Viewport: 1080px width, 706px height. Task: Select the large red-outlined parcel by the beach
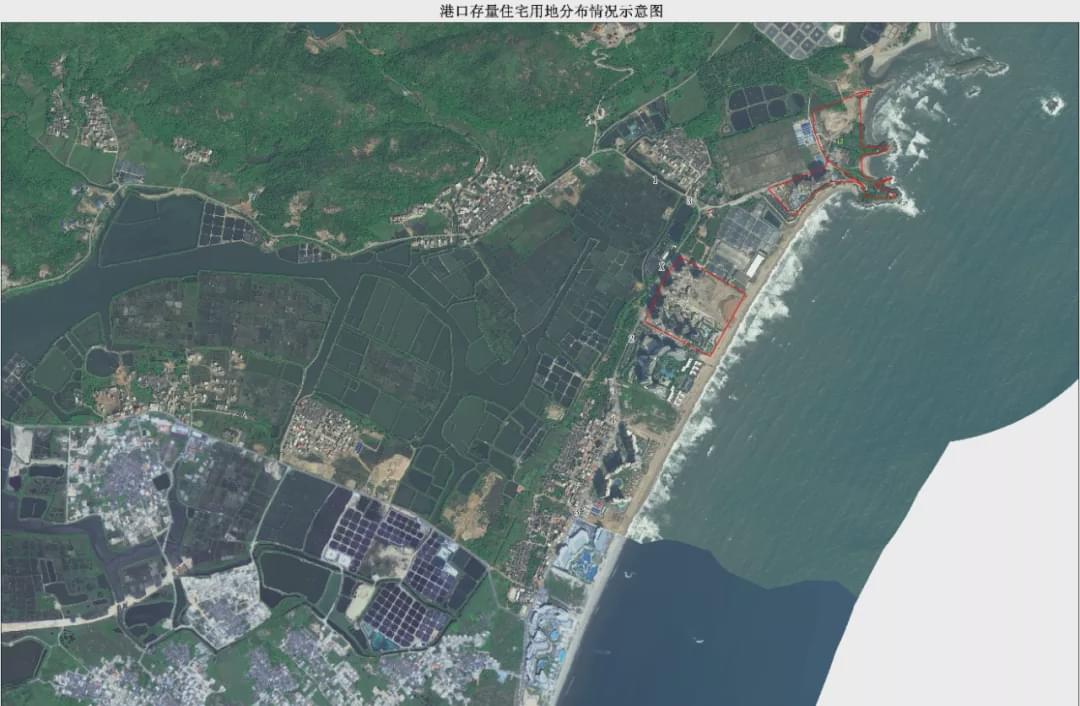(x=696, y=304)
